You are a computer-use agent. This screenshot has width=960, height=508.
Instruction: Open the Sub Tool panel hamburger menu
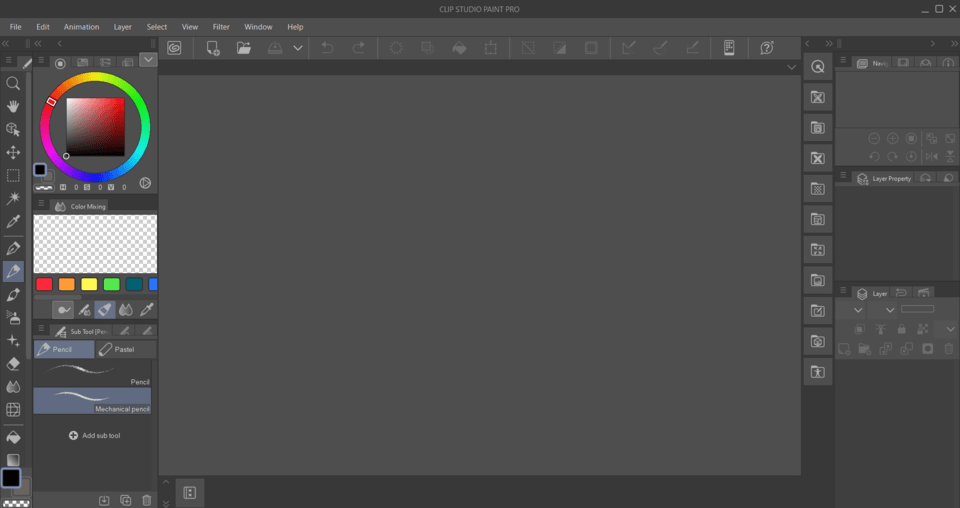pos(41,329)
